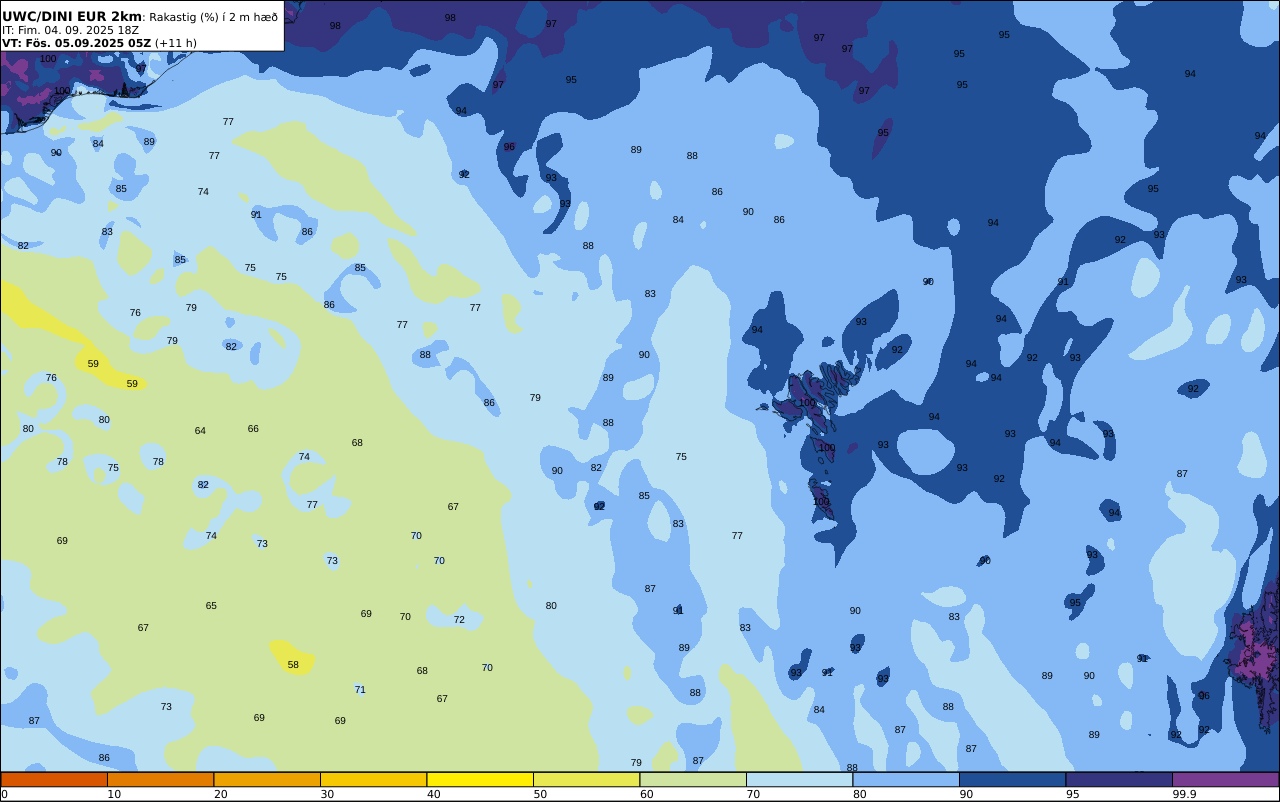This screenshot has height=802, width=1280.
Task: Click the 30–40 golden legend segment
Action: 373,779
